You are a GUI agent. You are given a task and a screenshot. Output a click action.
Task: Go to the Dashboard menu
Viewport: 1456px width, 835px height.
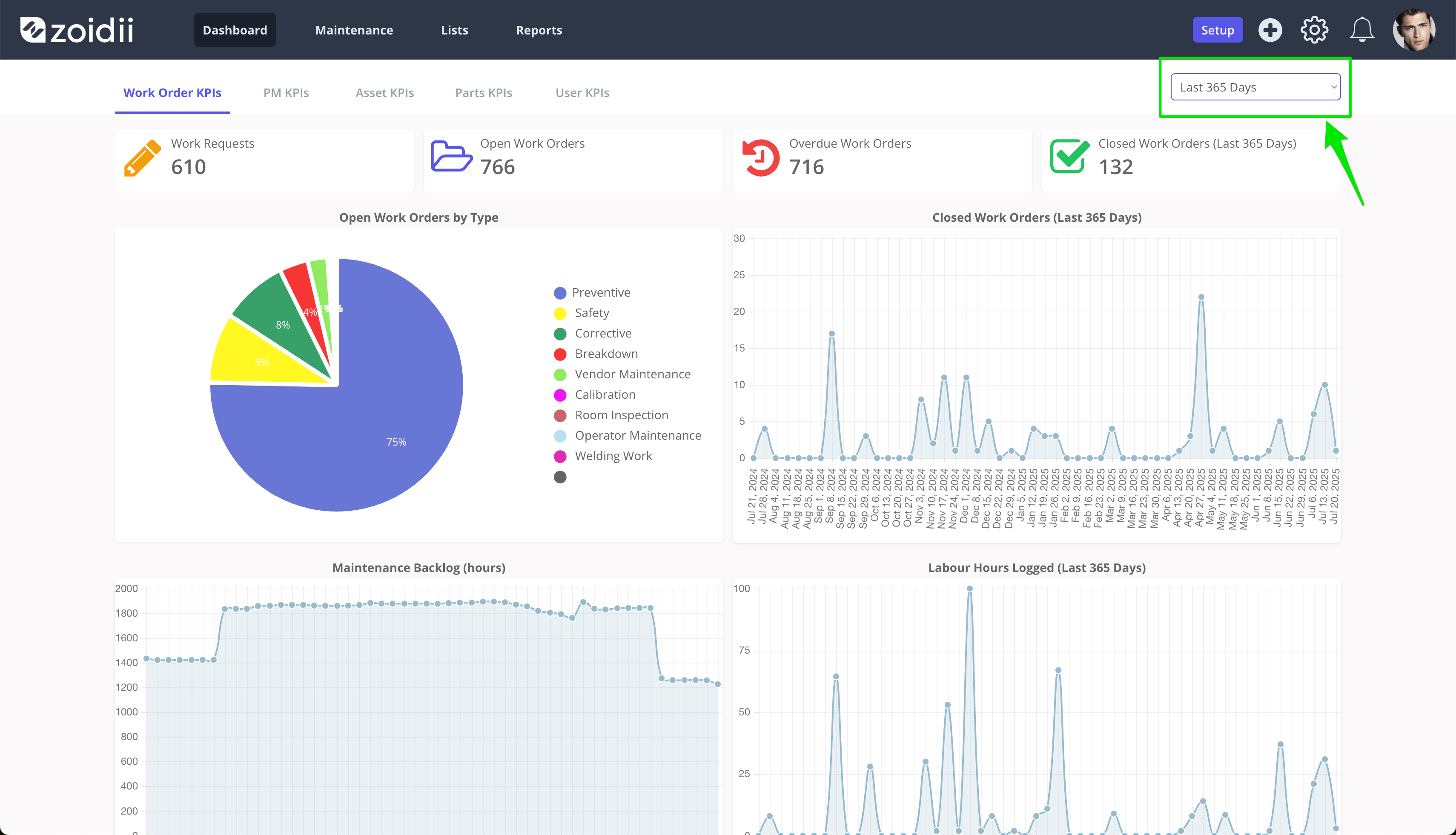(x=235, y=30)
